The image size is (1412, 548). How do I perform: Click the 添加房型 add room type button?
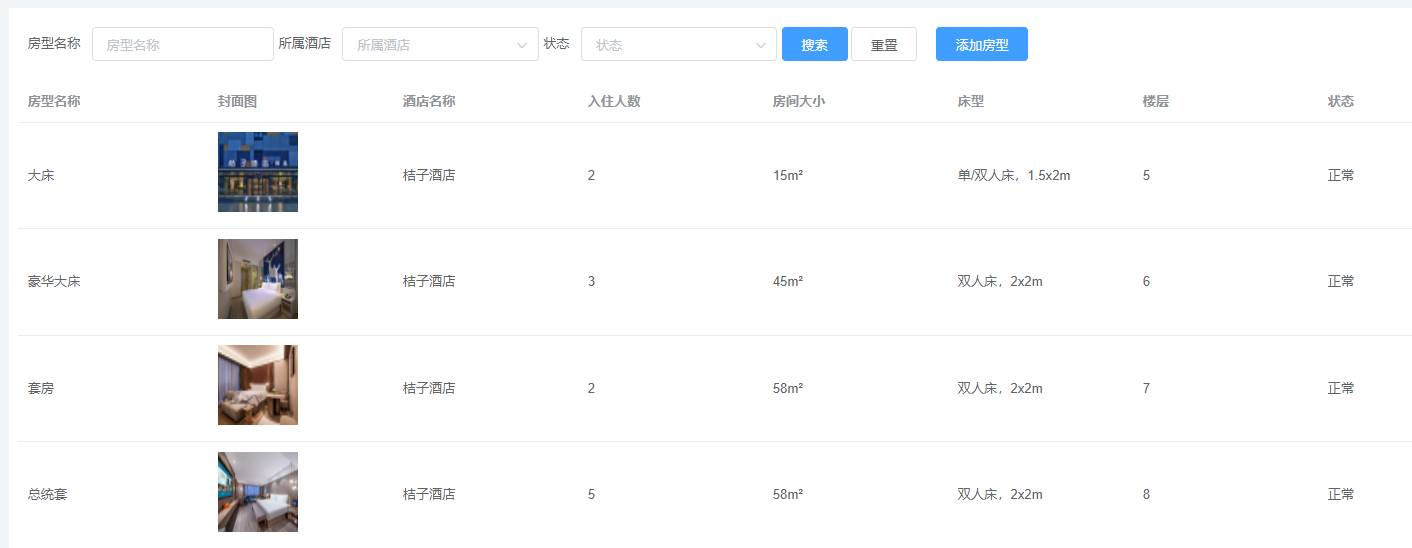[x=981, y=44]
